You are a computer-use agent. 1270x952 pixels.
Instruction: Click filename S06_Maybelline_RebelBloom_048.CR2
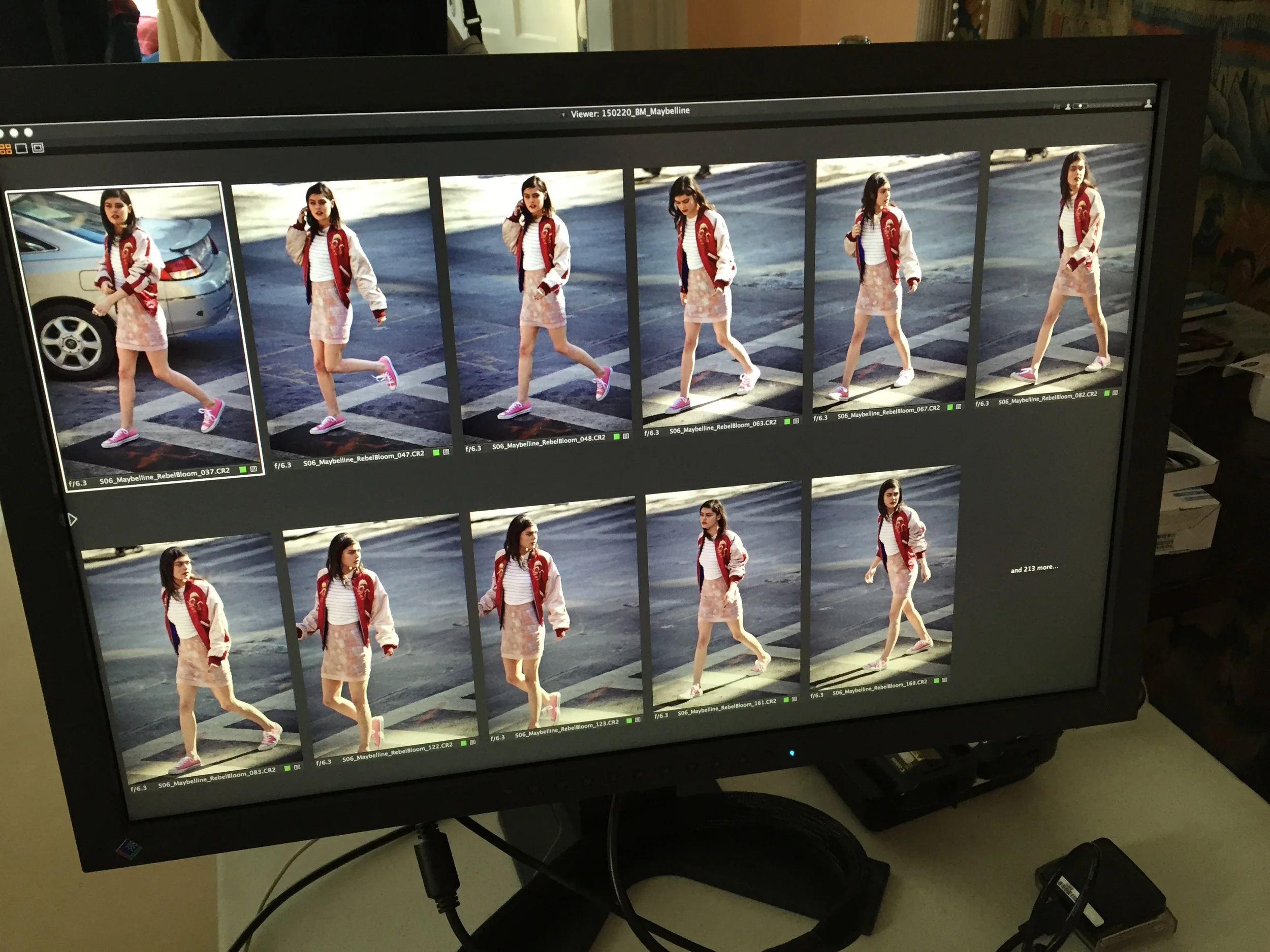pos(549,442)
